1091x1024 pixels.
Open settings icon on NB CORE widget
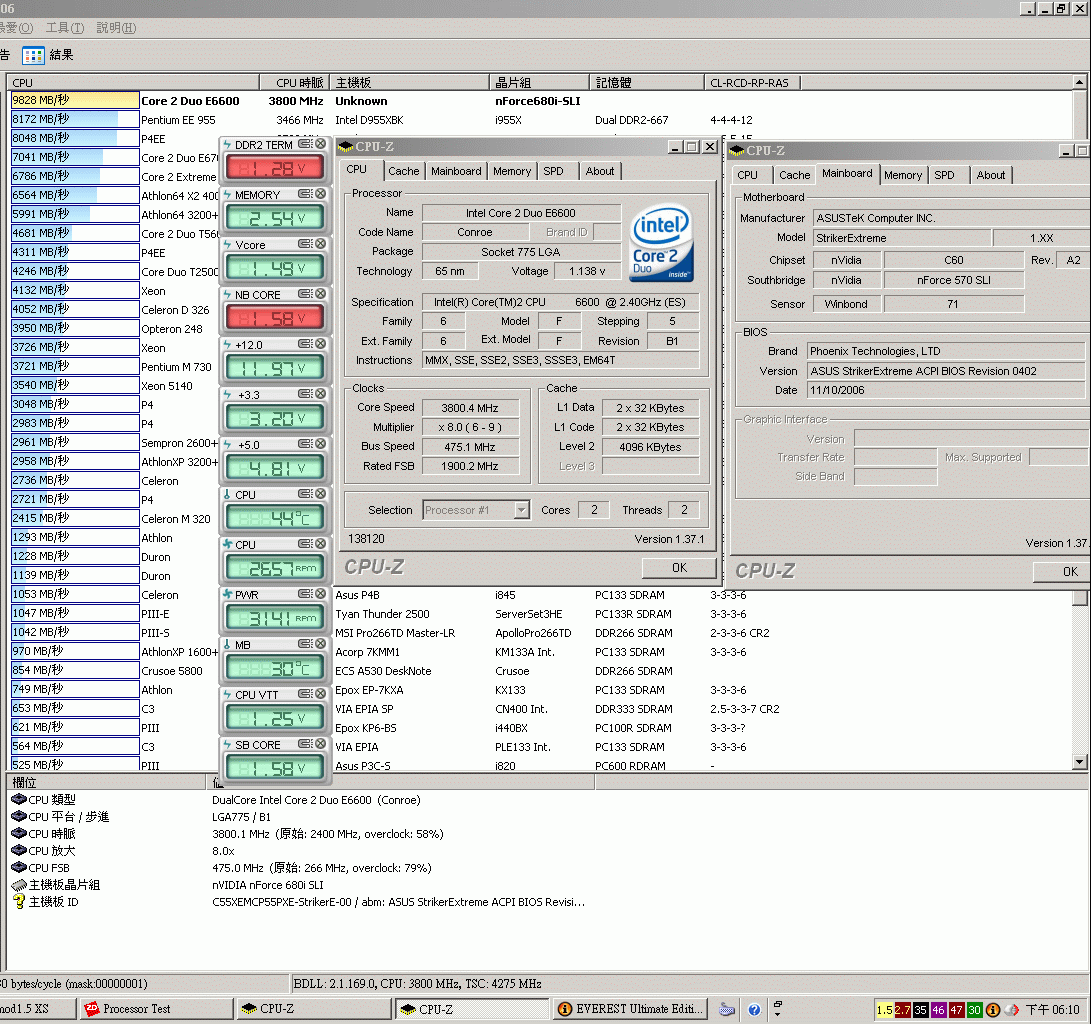tap(305, 294)
